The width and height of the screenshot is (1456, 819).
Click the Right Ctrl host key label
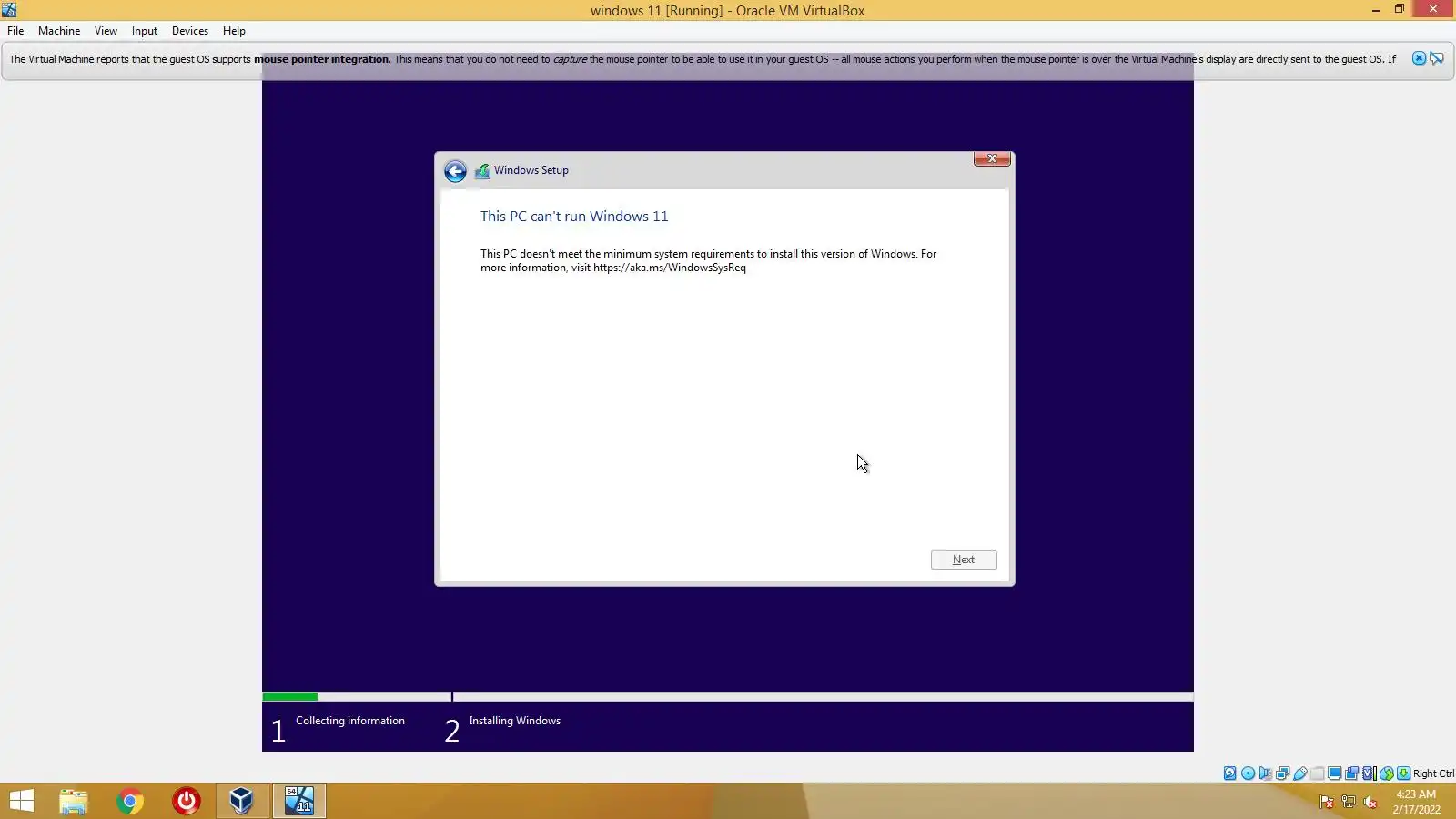point(1433,773)
